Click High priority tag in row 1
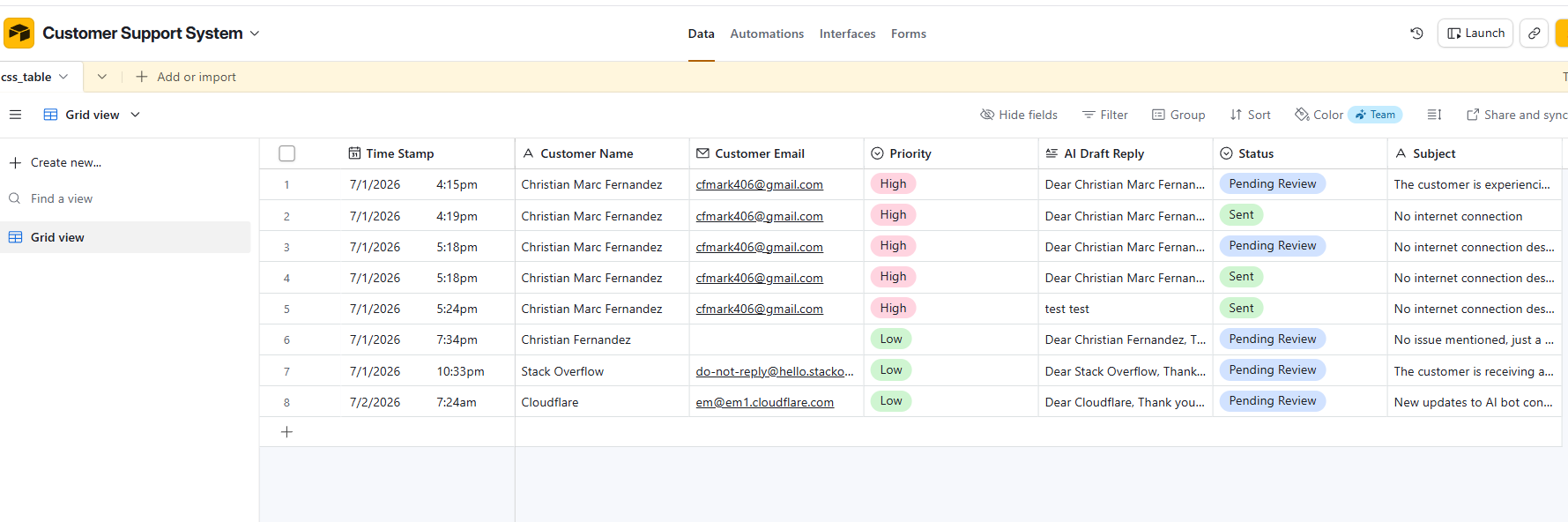The height and width of the screenshot is (522, 1568). click(x=893, y=183)
